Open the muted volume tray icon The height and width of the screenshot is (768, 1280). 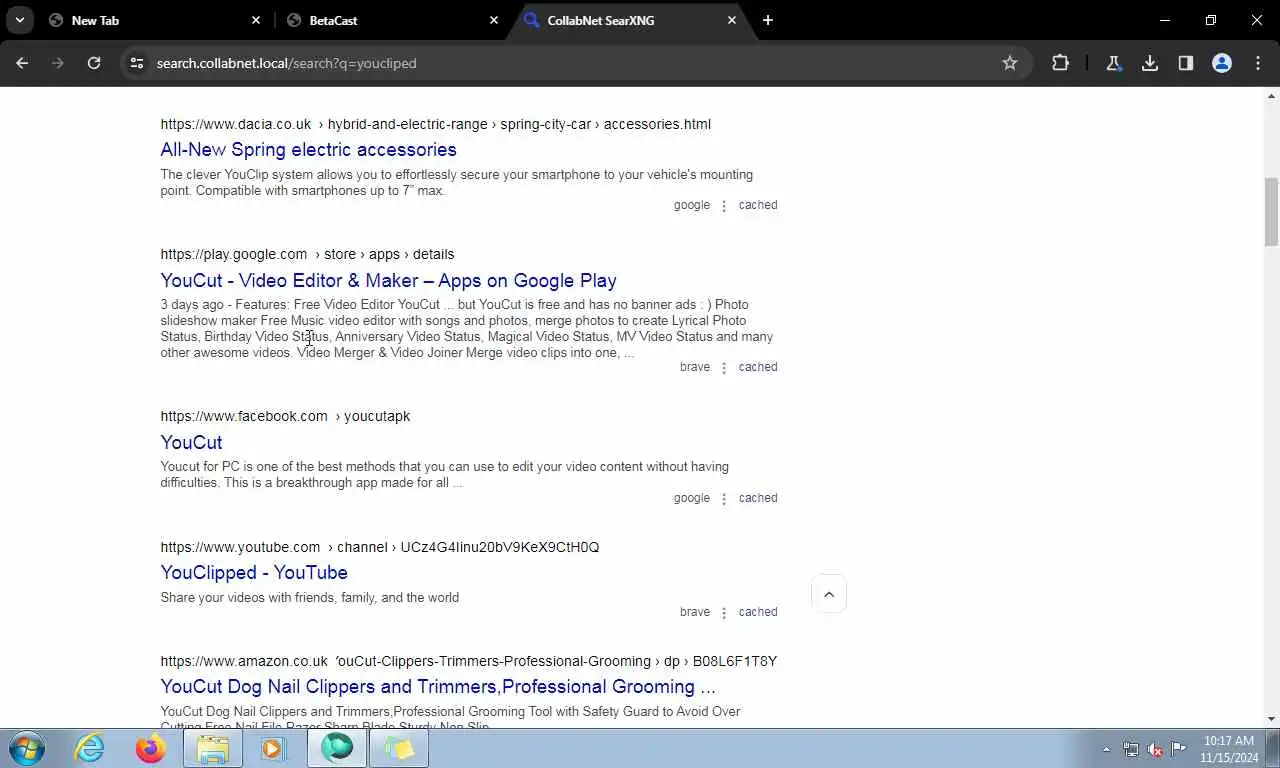coord(1155,749)
